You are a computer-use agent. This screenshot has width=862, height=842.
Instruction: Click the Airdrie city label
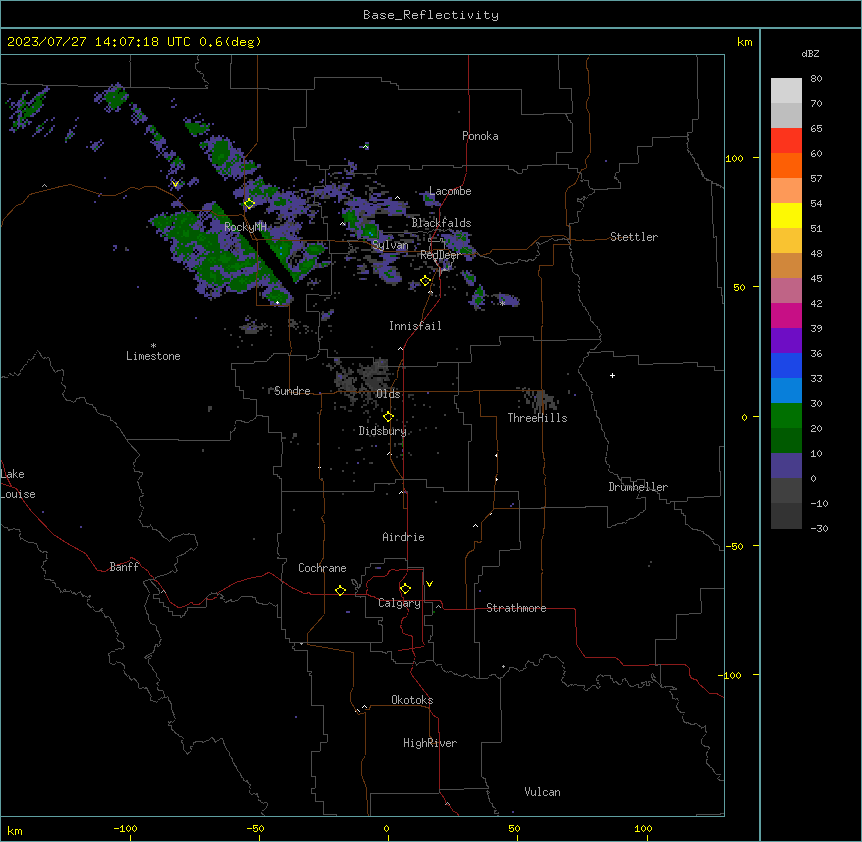pos(403,537)
